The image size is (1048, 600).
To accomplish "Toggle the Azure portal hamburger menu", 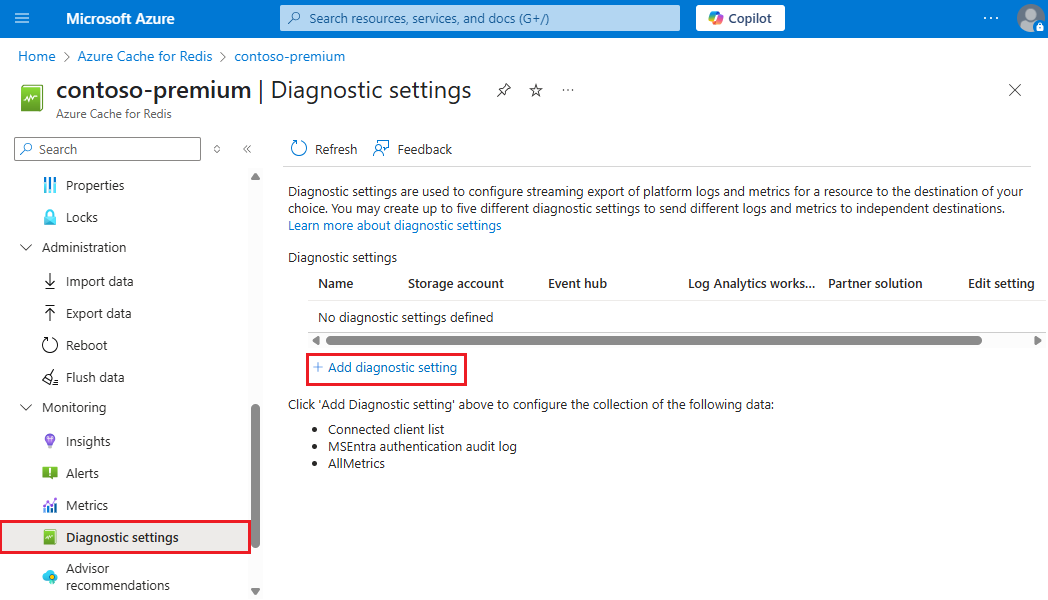I will coord(22,17).
